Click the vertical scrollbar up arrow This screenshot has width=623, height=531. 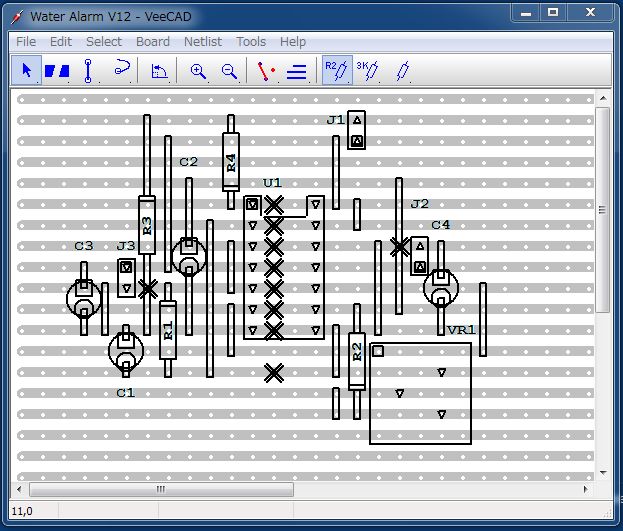(603, 98)
